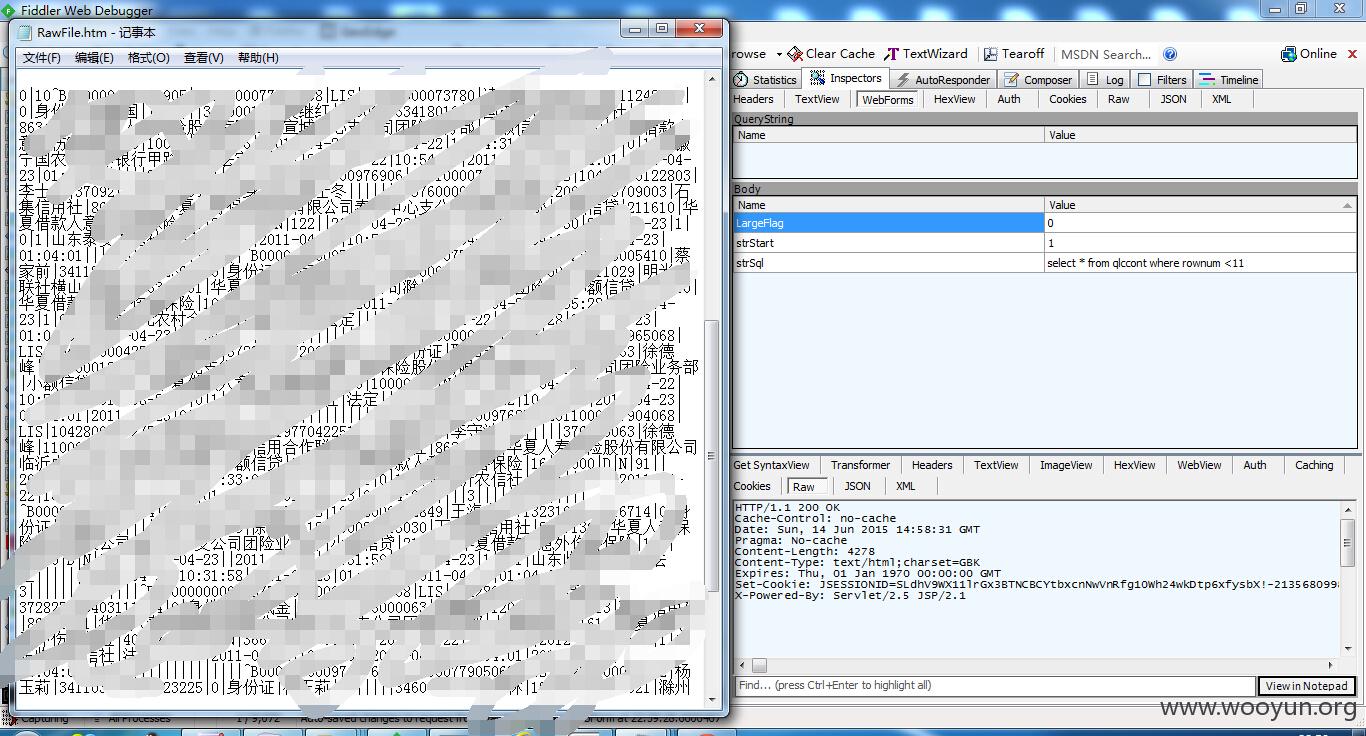Screen dimensions: 1366x736
Task: Open the response Caching tab
Action: click(x=1314, y=465)
